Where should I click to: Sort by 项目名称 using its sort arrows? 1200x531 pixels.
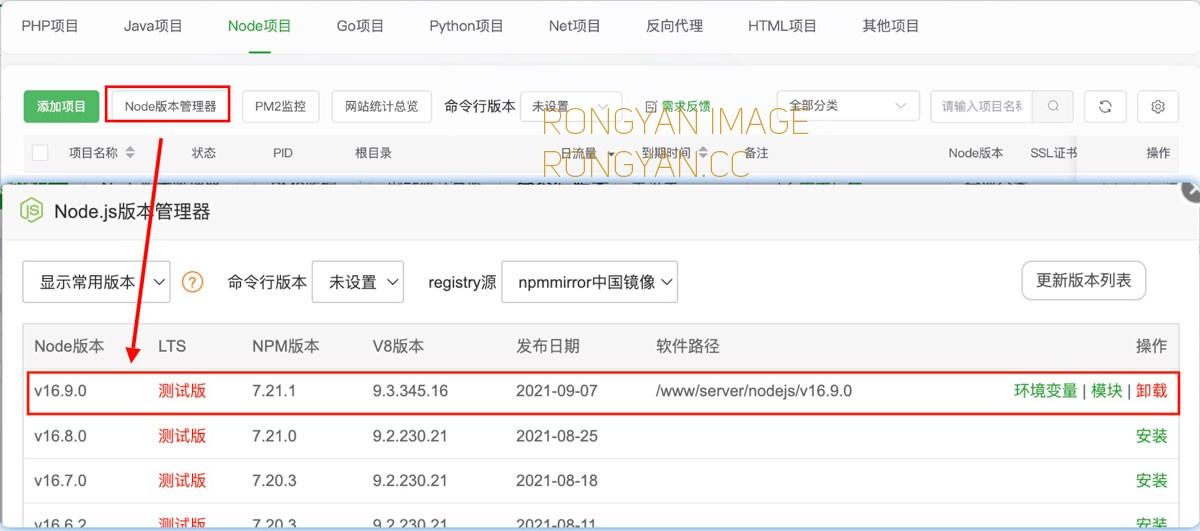[130, 153]
